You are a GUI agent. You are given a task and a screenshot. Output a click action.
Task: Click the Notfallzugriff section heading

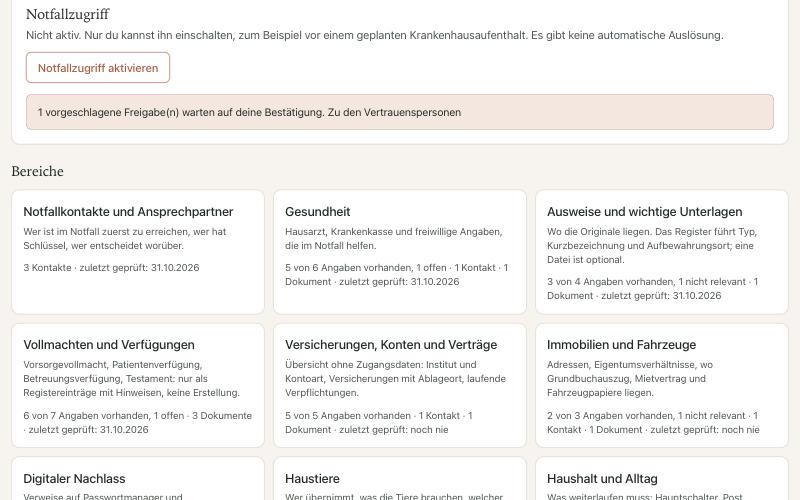click(67, 14)
